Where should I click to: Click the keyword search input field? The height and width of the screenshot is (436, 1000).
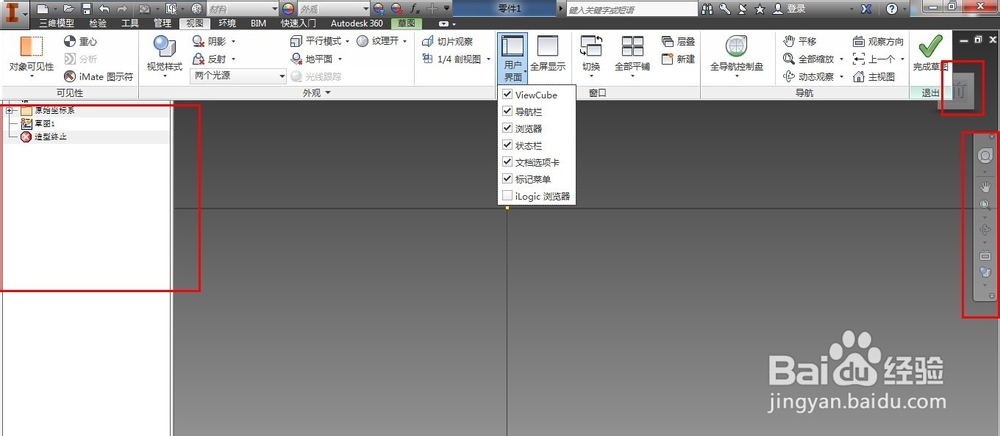631,10
